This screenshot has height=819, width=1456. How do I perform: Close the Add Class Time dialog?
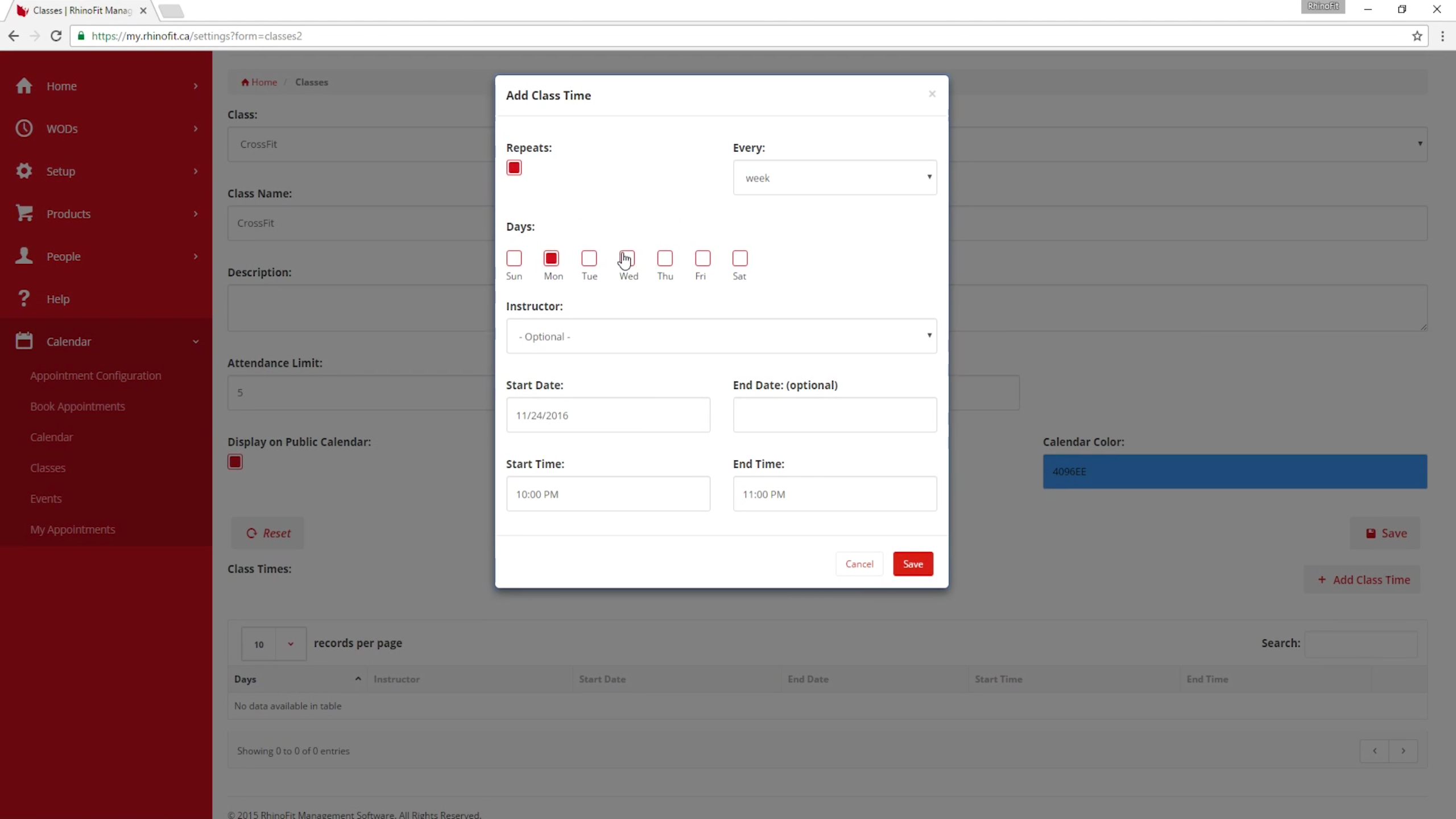932,94
